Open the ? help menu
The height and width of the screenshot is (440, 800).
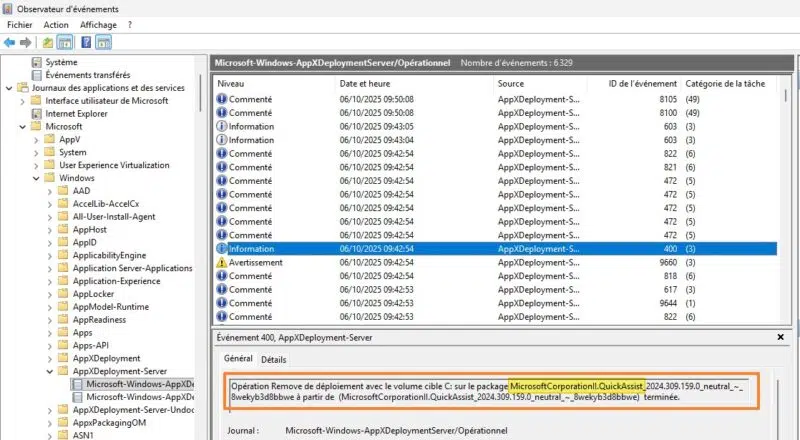point(130,25)
